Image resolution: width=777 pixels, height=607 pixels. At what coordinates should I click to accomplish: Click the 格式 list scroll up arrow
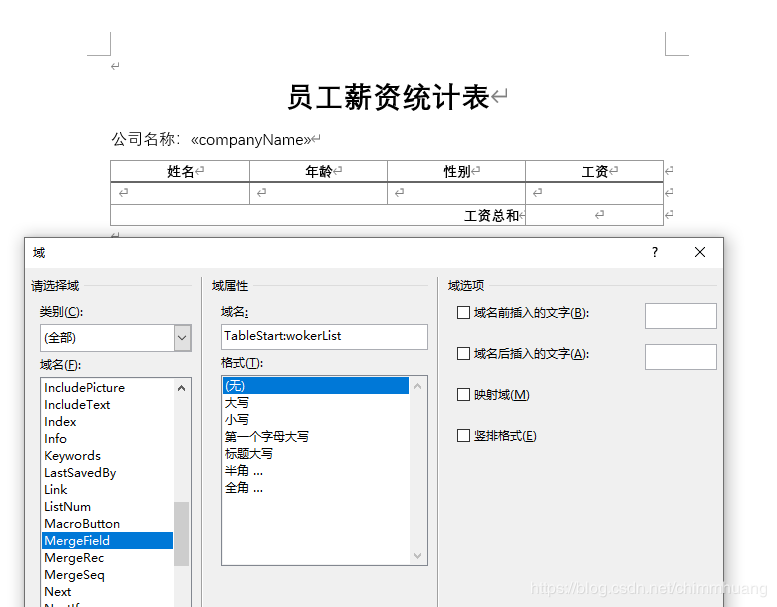click(x=417, y=386)
